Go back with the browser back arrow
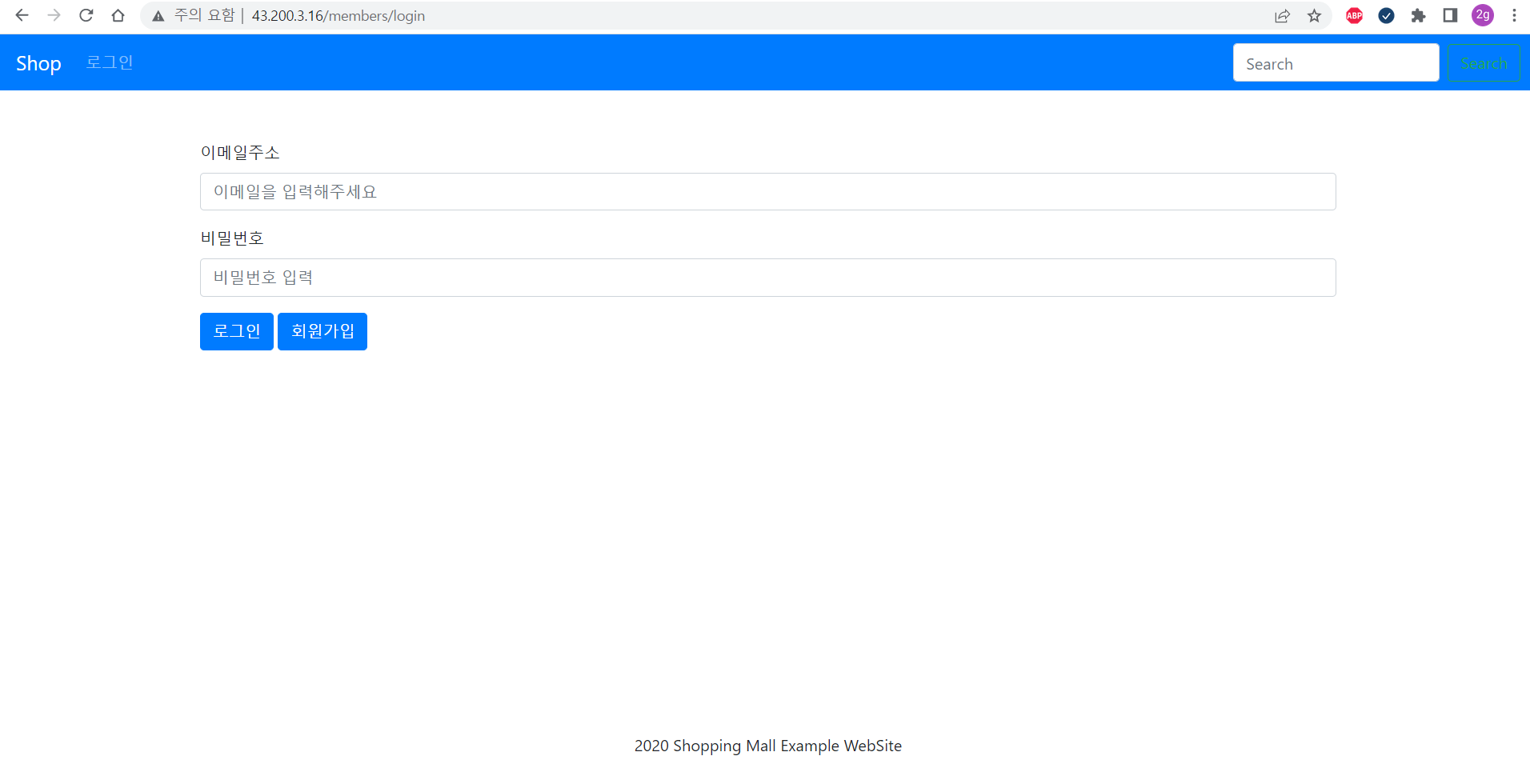Screen dimensions: 1530x784 point(22,15)
